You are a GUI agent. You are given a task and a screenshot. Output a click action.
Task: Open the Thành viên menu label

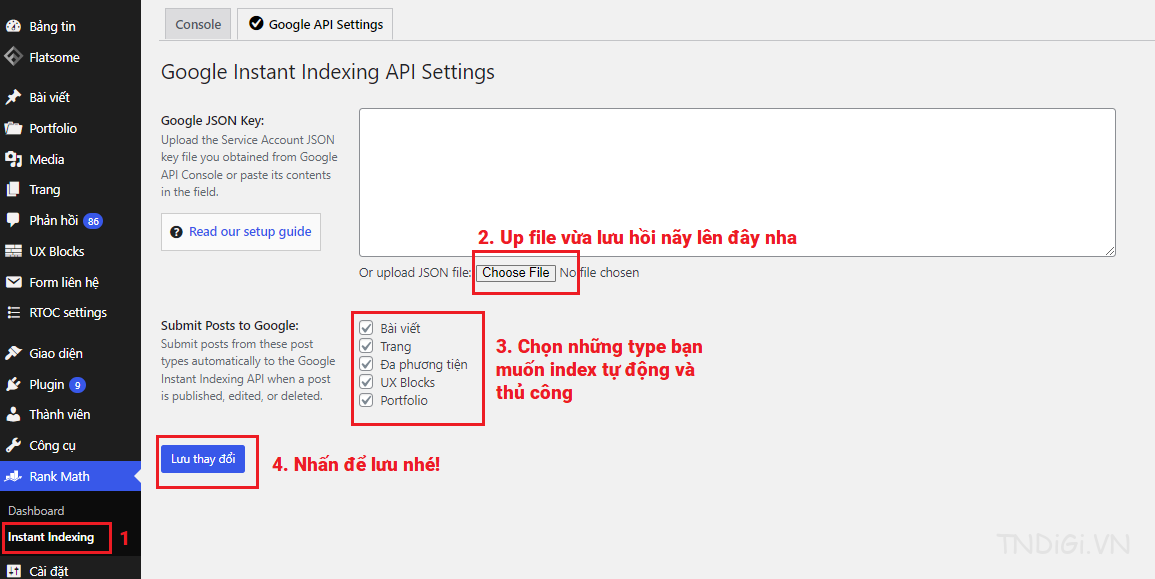[x=60, y=415]
